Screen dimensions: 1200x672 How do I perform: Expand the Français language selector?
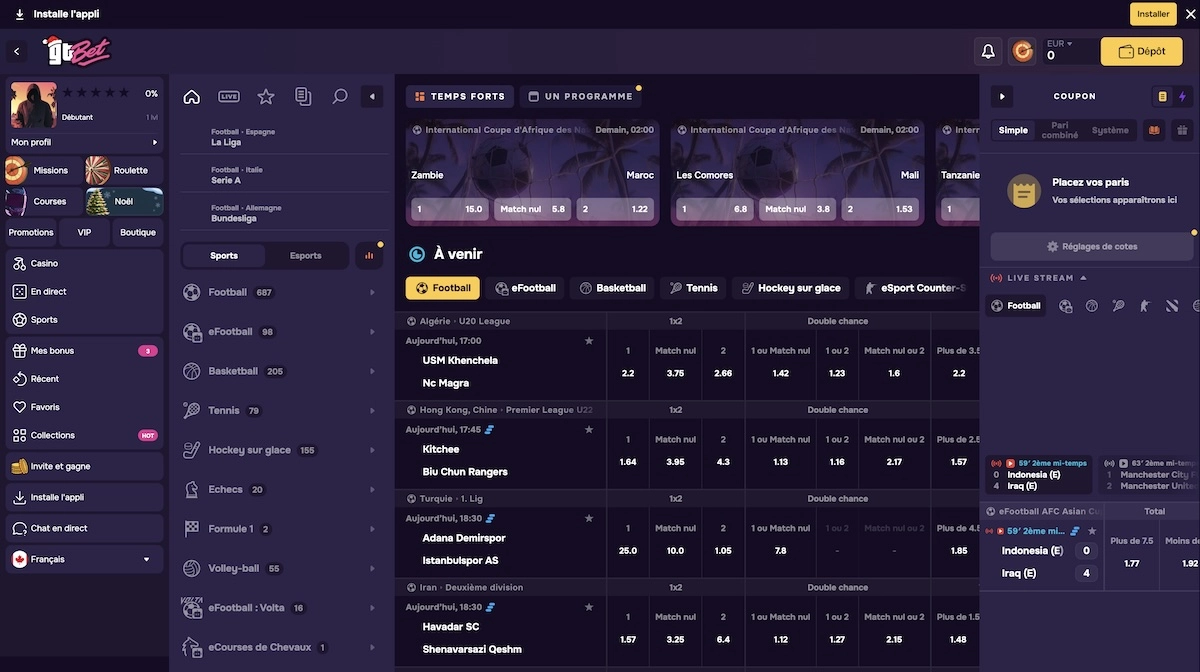(84, 559)
